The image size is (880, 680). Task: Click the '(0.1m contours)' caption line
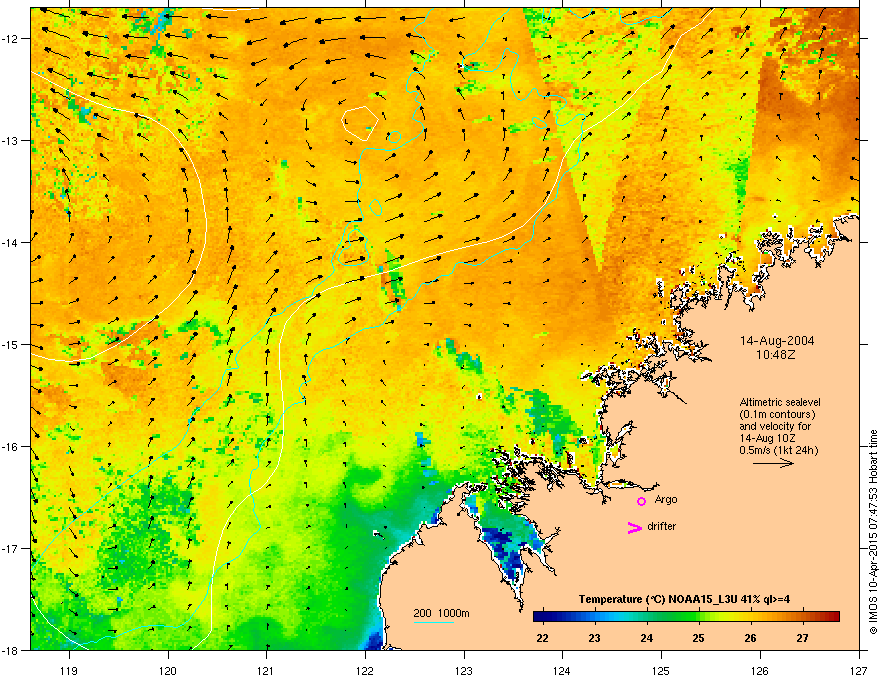777,415
